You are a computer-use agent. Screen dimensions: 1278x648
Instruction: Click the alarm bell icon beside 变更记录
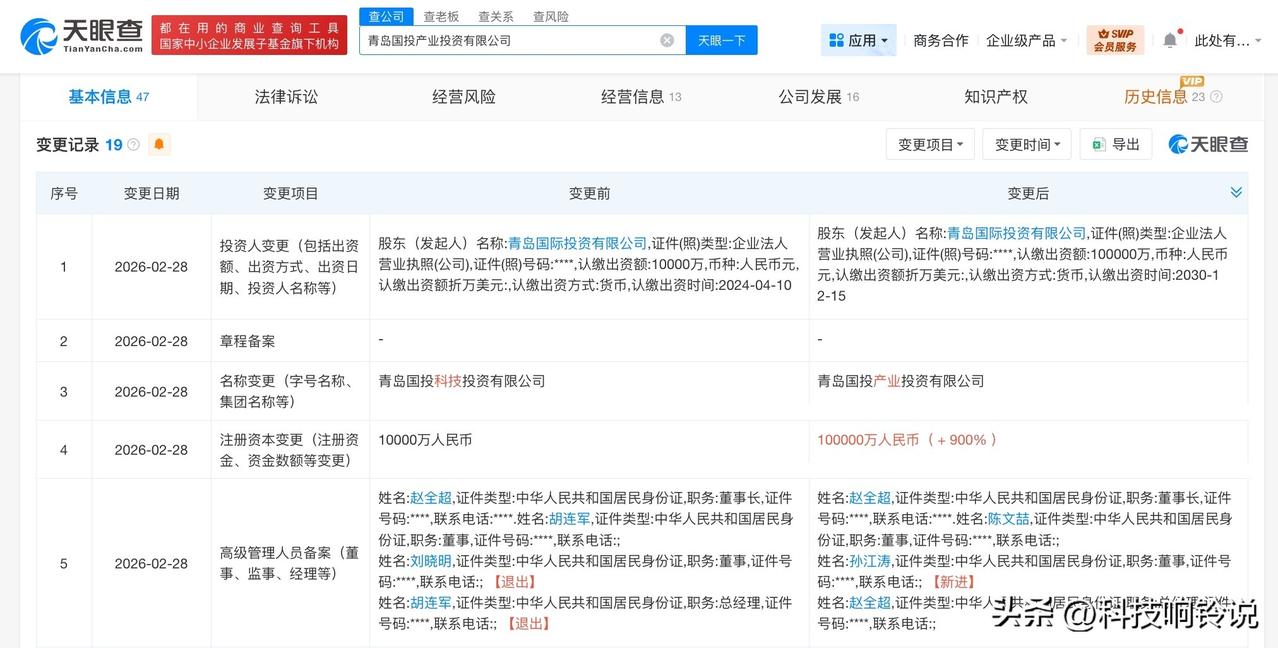(x=160, y=144)
